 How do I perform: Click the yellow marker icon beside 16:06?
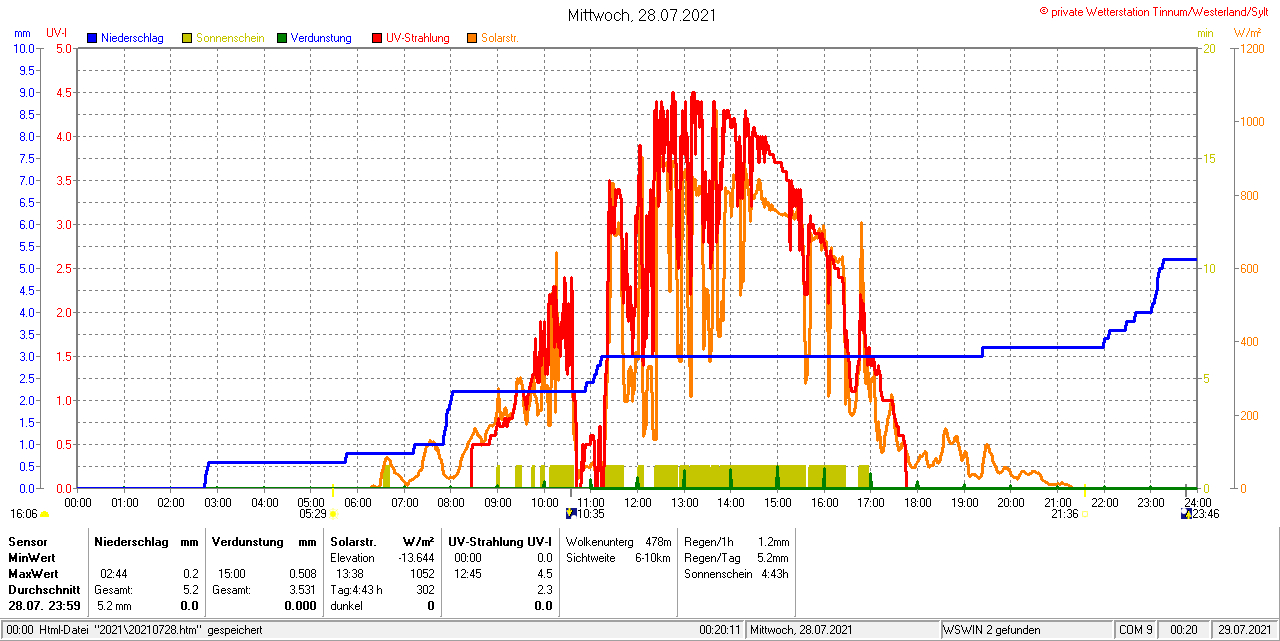[x=44, y=514]
